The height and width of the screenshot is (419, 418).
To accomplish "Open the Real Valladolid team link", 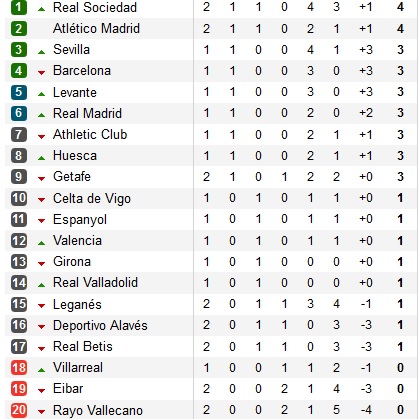I will tap(95, 283).
